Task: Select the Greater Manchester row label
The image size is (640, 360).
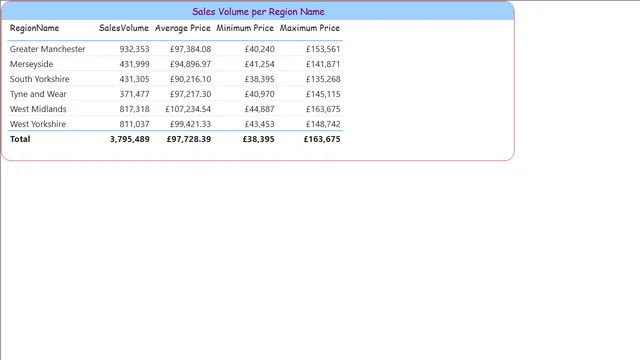Action: pos(47,49)
